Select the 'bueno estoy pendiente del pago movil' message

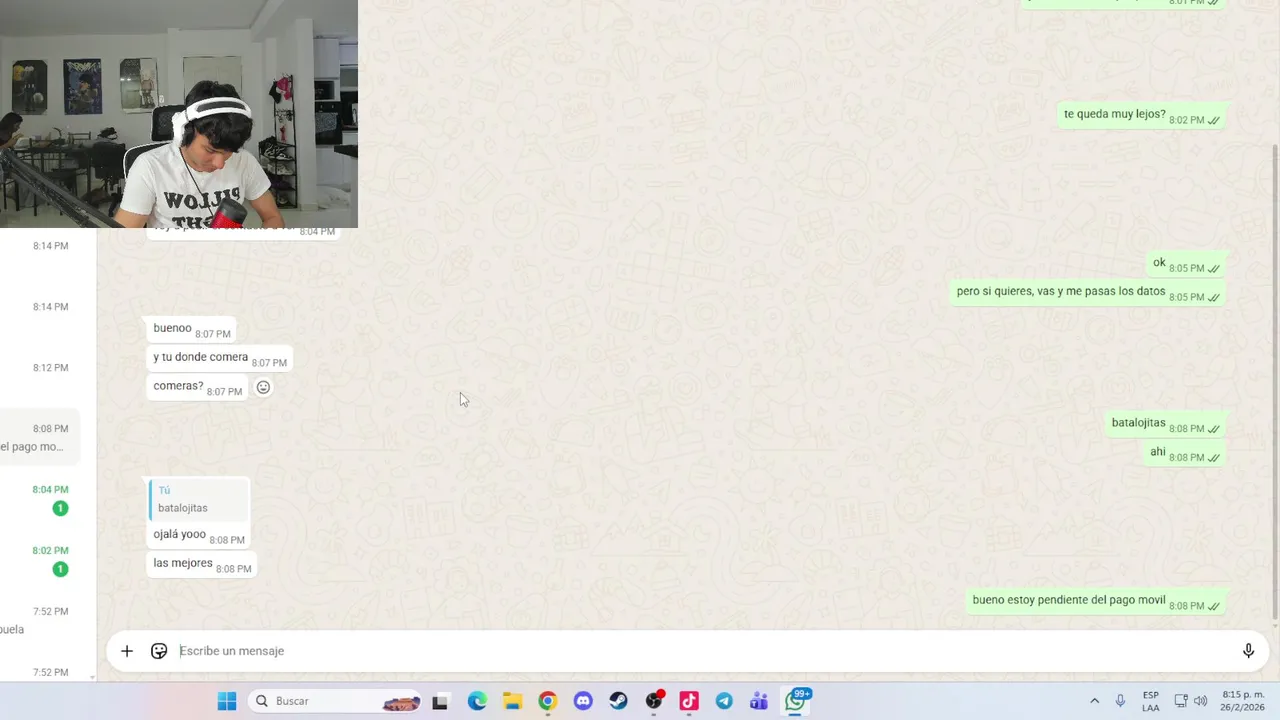pyautogui.click(x=1096, y=602)
